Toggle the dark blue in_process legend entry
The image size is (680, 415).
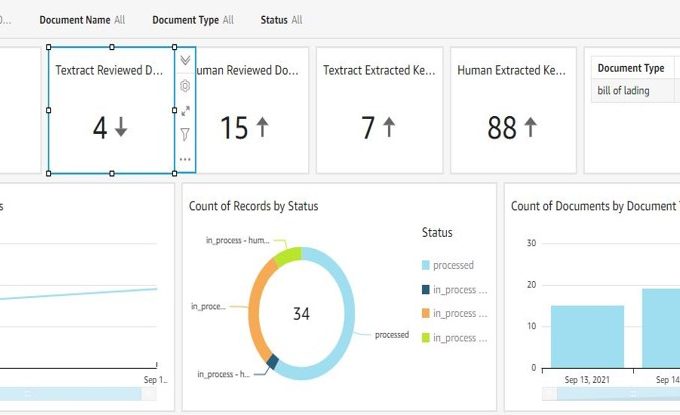[427, 290]
